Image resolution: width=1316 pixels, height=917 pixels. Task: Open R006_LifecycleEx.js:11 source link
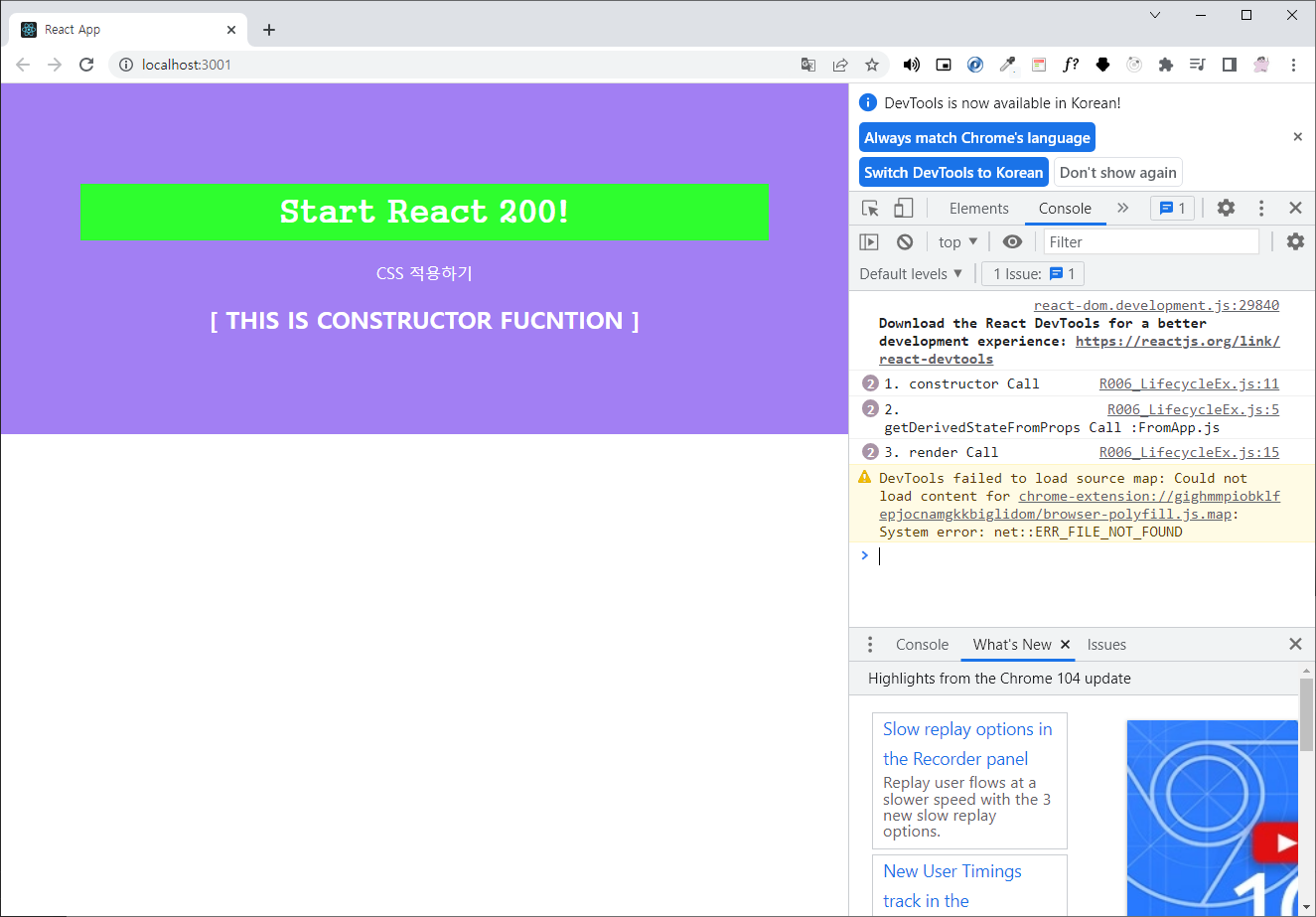pyautogui.click(x=1189, y=383)
